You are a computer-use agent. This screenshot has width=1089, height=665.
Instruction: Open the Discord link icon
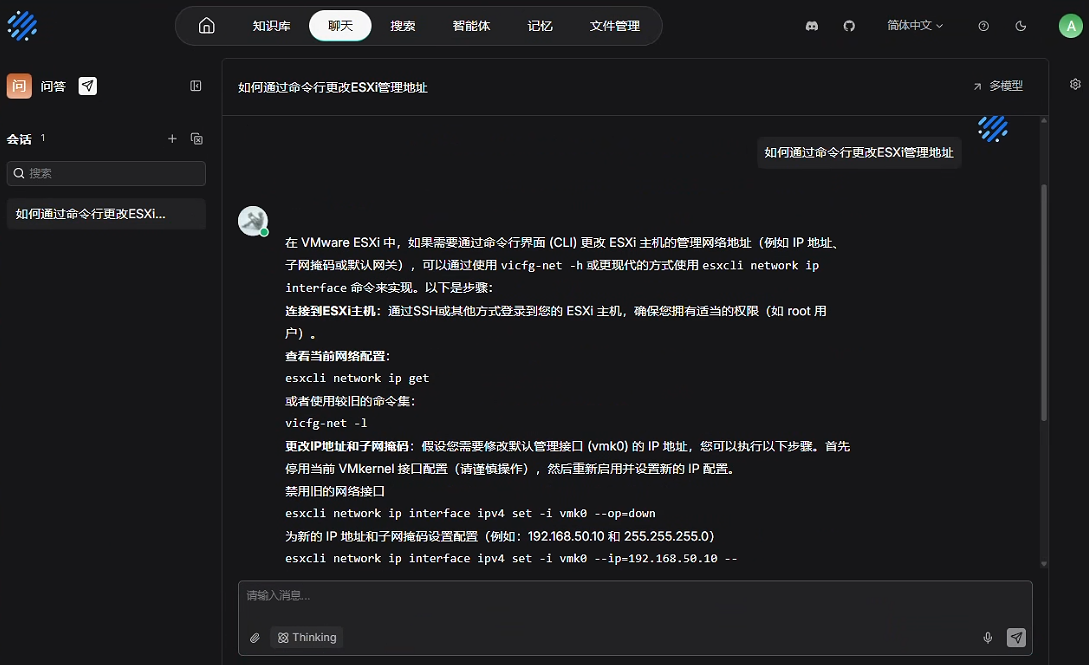coord(811,26)
